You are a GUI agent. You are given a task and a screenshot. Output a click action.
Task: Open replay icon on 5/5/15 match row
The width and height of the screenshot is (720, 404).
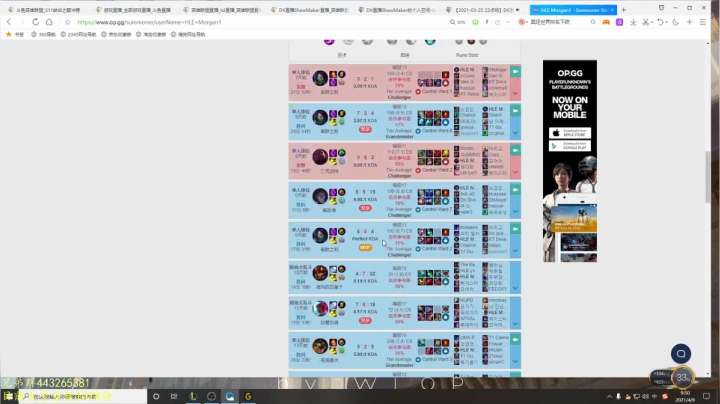click(515, 189)
